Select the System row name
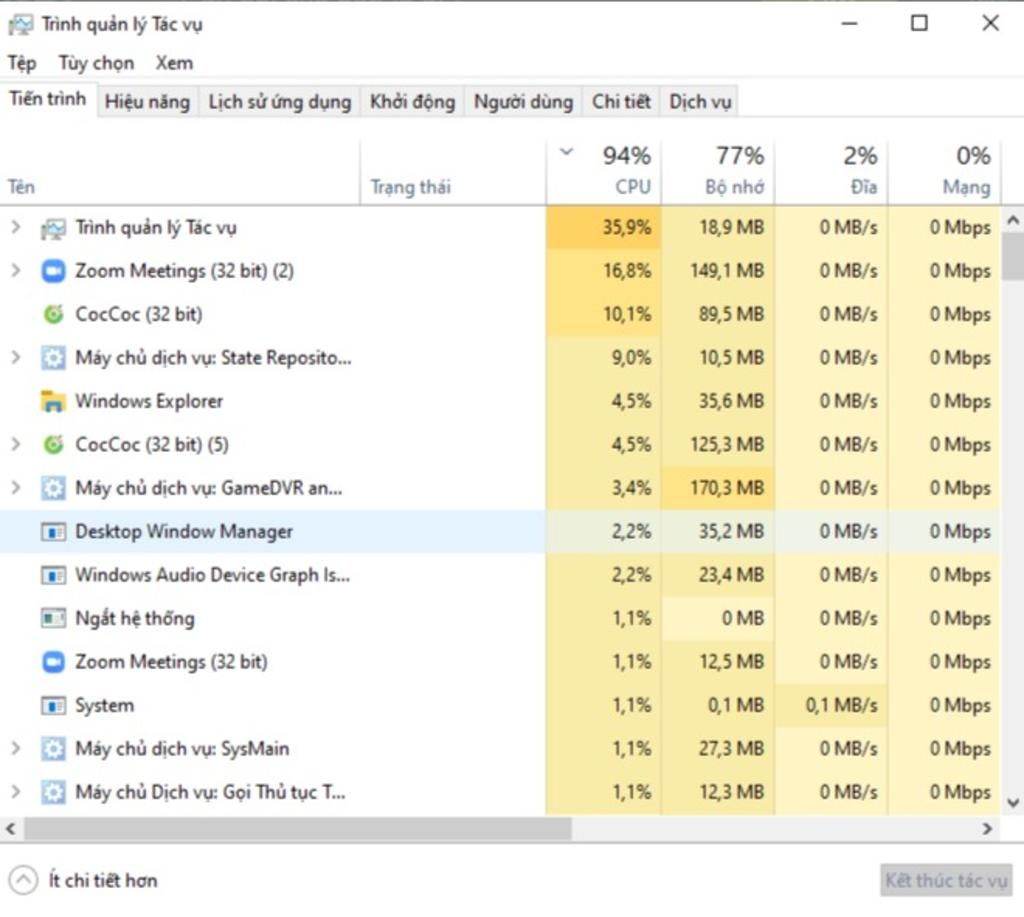 click(104, 705)
